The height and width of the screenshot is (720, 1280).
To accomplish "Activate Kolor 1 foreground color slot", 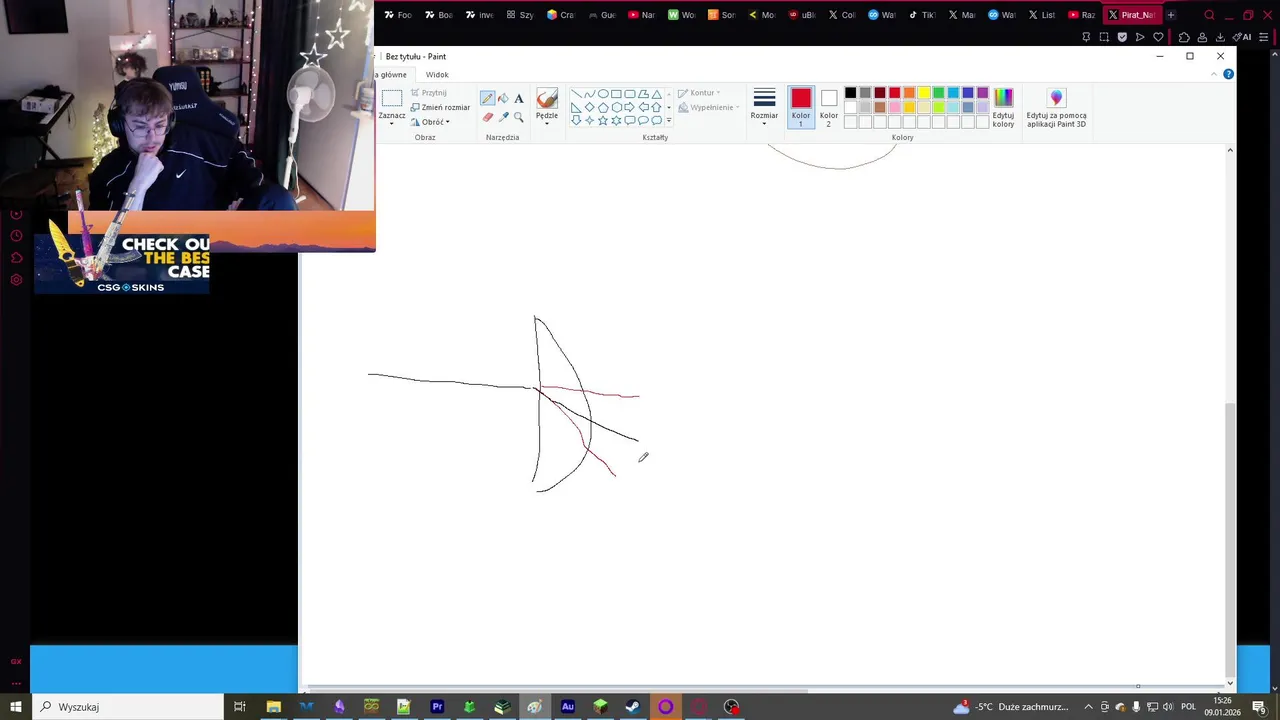I will coord(801,107).
